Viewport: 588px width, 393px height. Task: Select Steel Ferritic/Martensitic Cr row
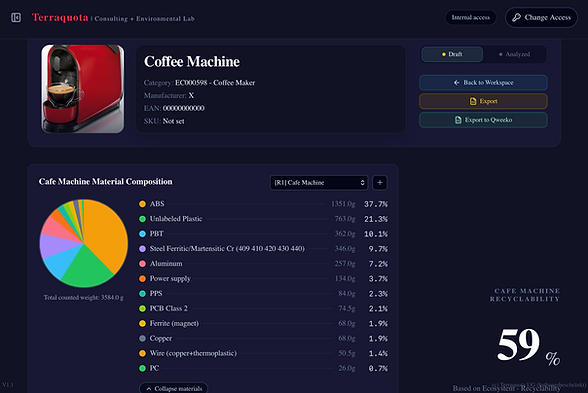pyautogui.click(x=263, y=249)
